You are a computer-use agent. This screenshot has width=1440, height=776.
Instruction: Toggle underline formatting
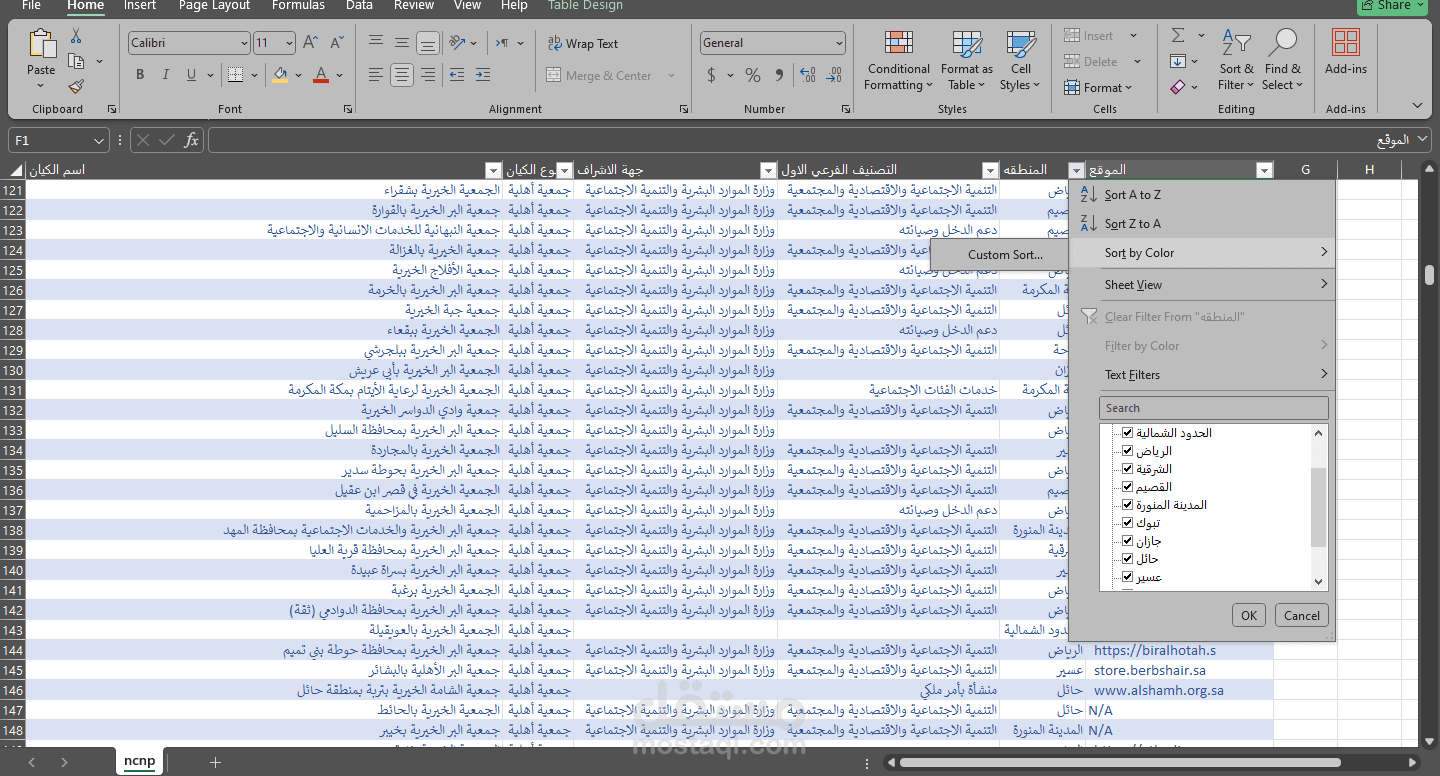click(190, 75)
